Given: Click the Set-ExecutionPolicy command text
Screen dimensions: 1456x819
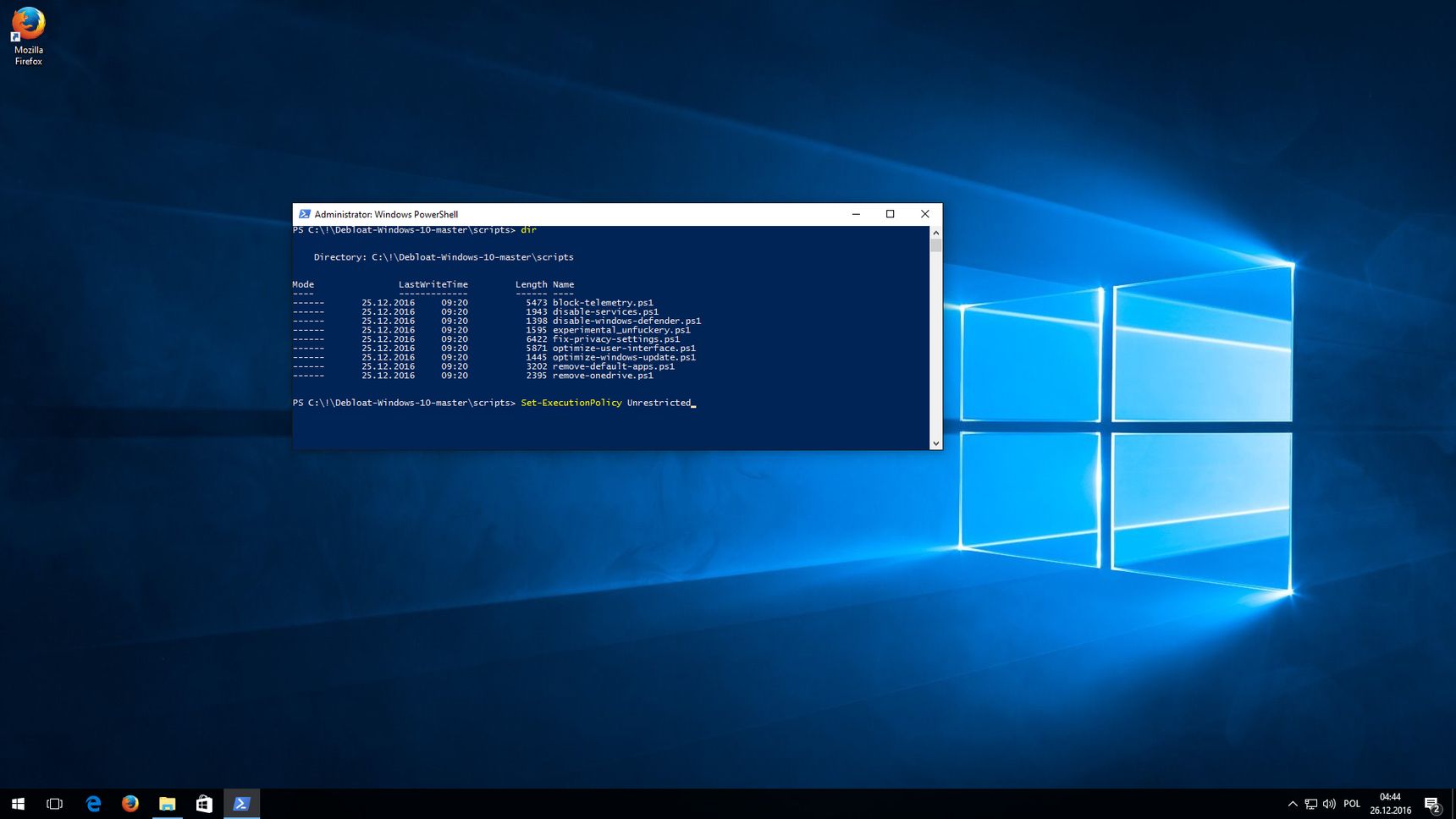Looking at the screenshot, I should pos(571,403).
